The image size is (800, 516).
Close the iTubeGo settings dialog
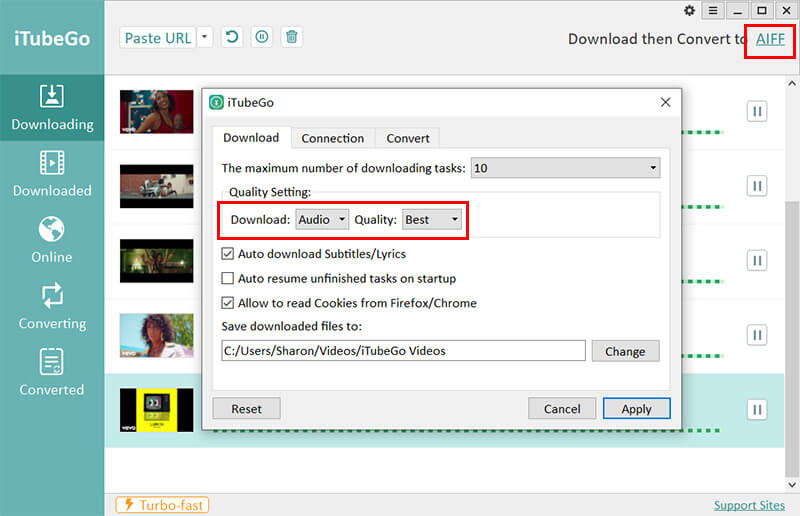tap(665, 102)
